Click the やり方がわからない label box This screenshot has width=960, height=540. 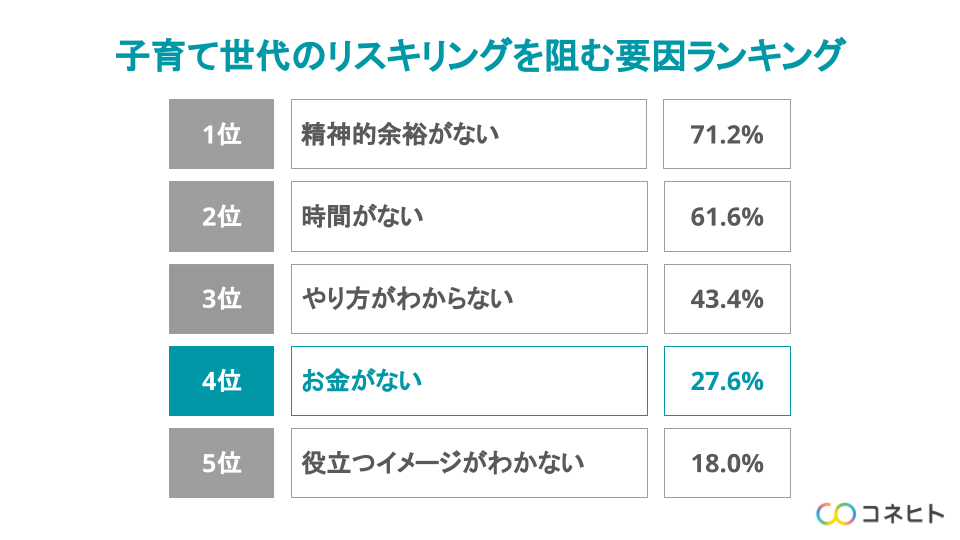(469, 299)
